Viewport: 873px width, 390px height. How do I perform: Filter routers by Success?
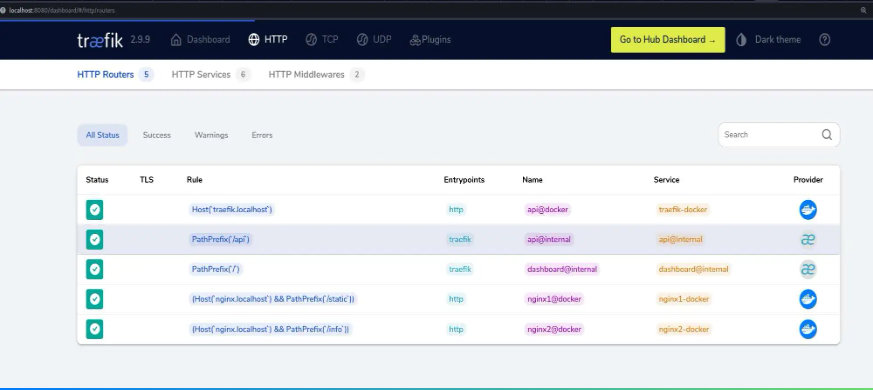(156, 135)
